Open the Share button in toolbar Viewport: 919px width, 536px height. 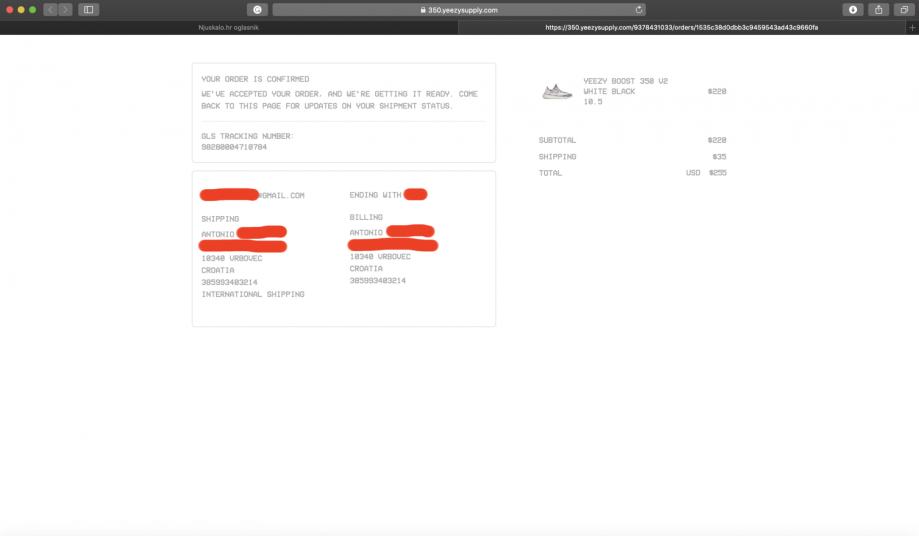coord(879,9)
